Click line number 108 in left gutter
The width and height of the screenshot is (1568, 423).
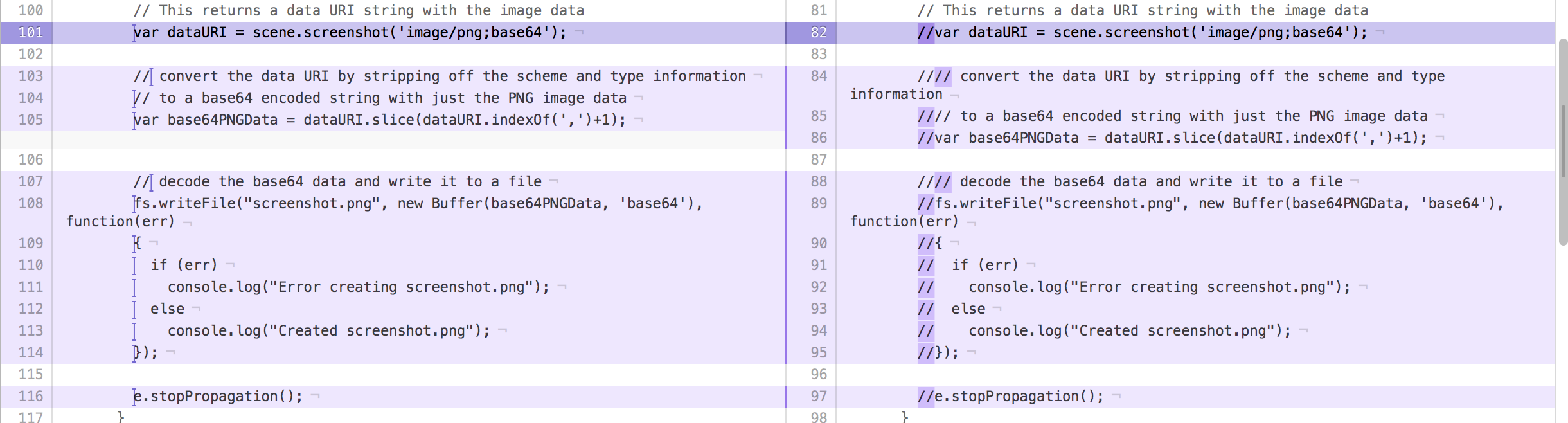click(30, 203)
